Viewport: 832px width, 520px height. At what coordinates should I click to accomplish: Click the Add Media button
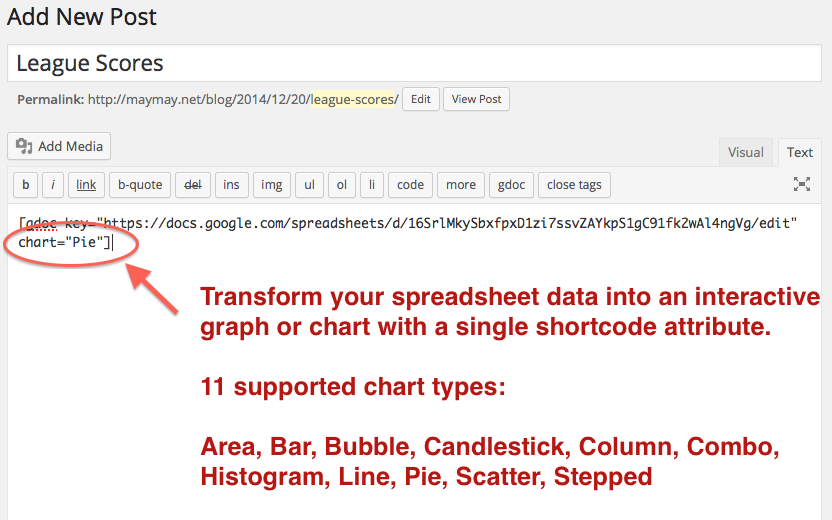pyautogui.click(x=59, y=146)
